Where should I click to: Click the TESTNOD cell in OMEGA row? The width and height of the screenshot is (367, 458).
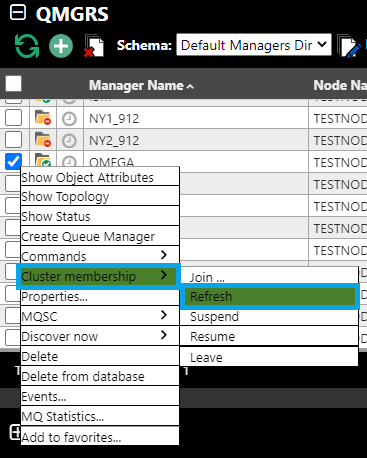[338, 162]
